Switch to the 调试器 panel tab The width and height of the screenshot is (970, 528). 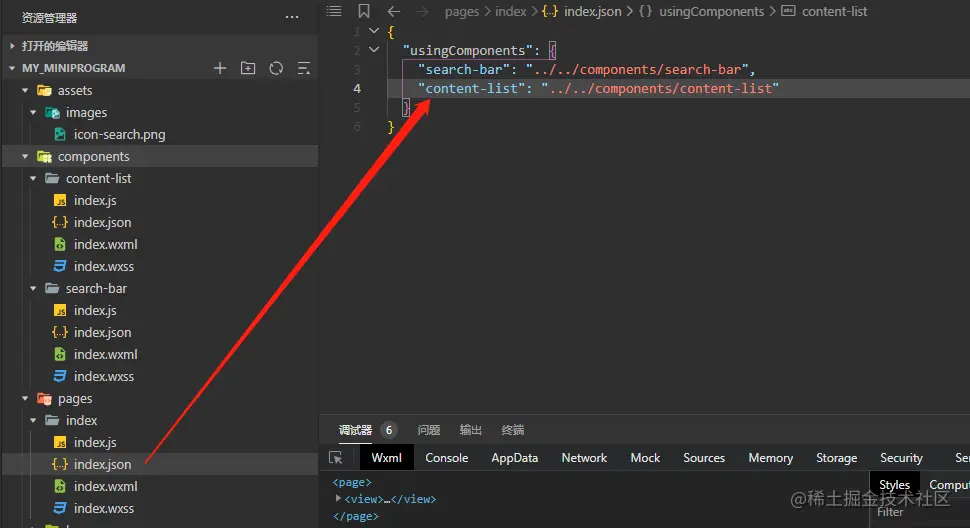355,430
